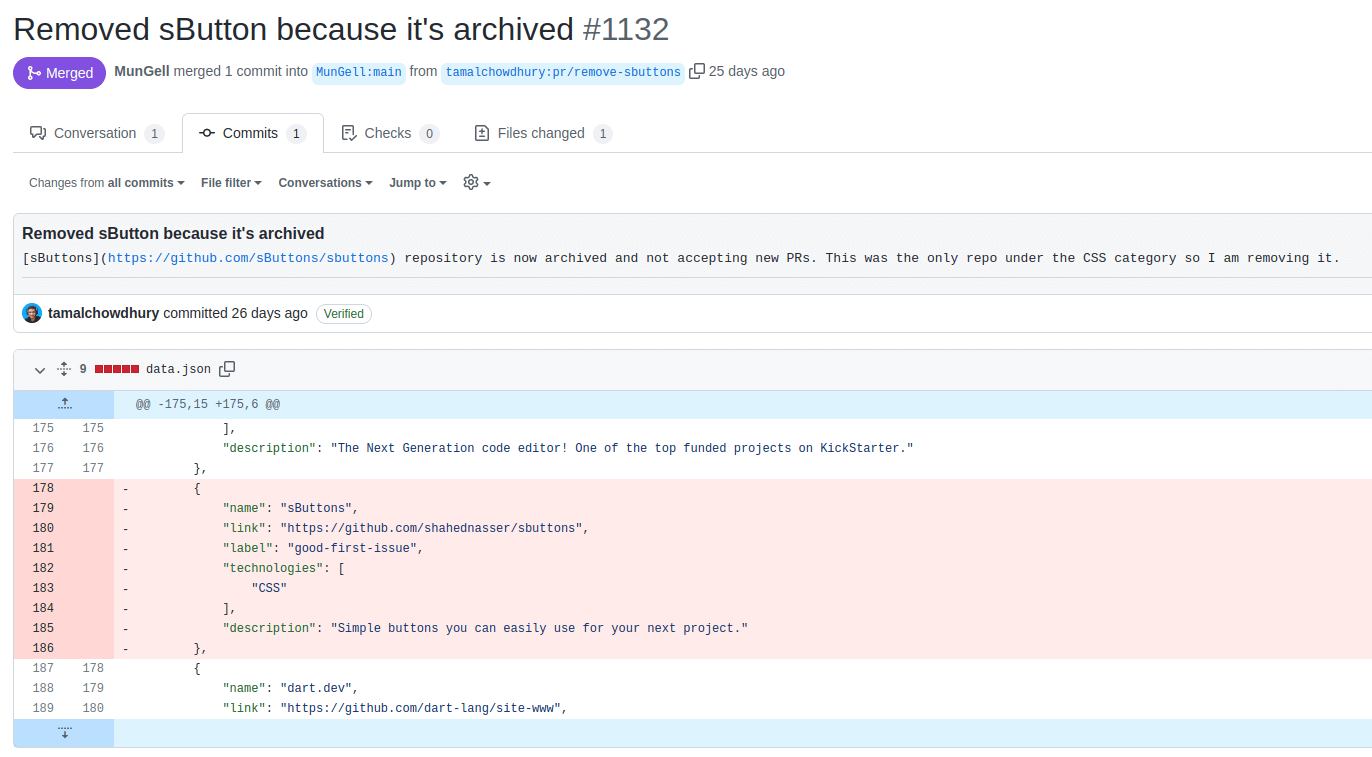Click the expand all lines icon beside data.json
This screenshot has height=757, width=1372.
click(x=64, y=369)
